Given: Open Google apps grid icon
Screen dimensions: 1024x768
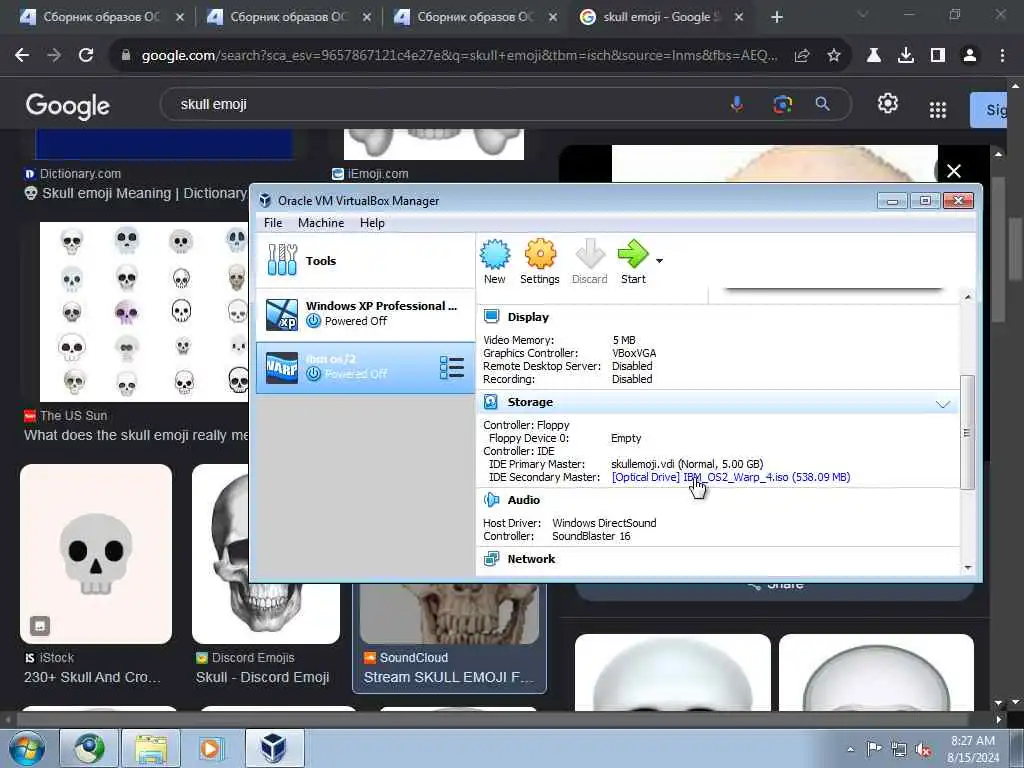Looking at the screenshot, I should click(x=938, y=110).
